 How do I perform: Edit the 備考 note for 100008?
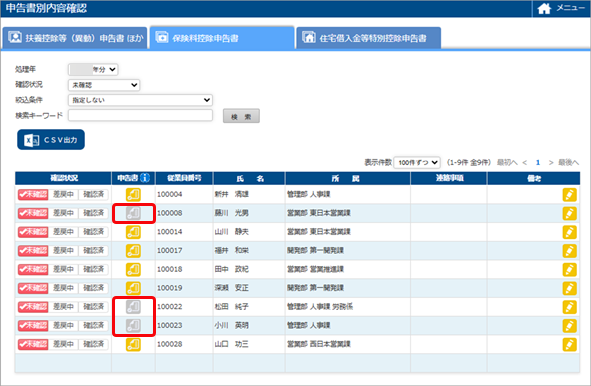pyautogui.click(x=570, y=213)
